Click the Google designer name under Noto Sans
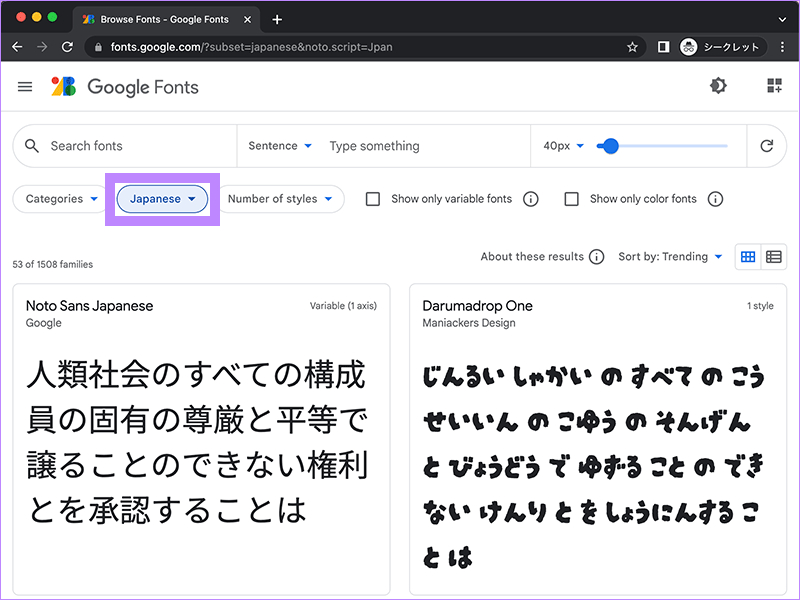The width and height of the screenshot is (800, 600). coord(44,323)
